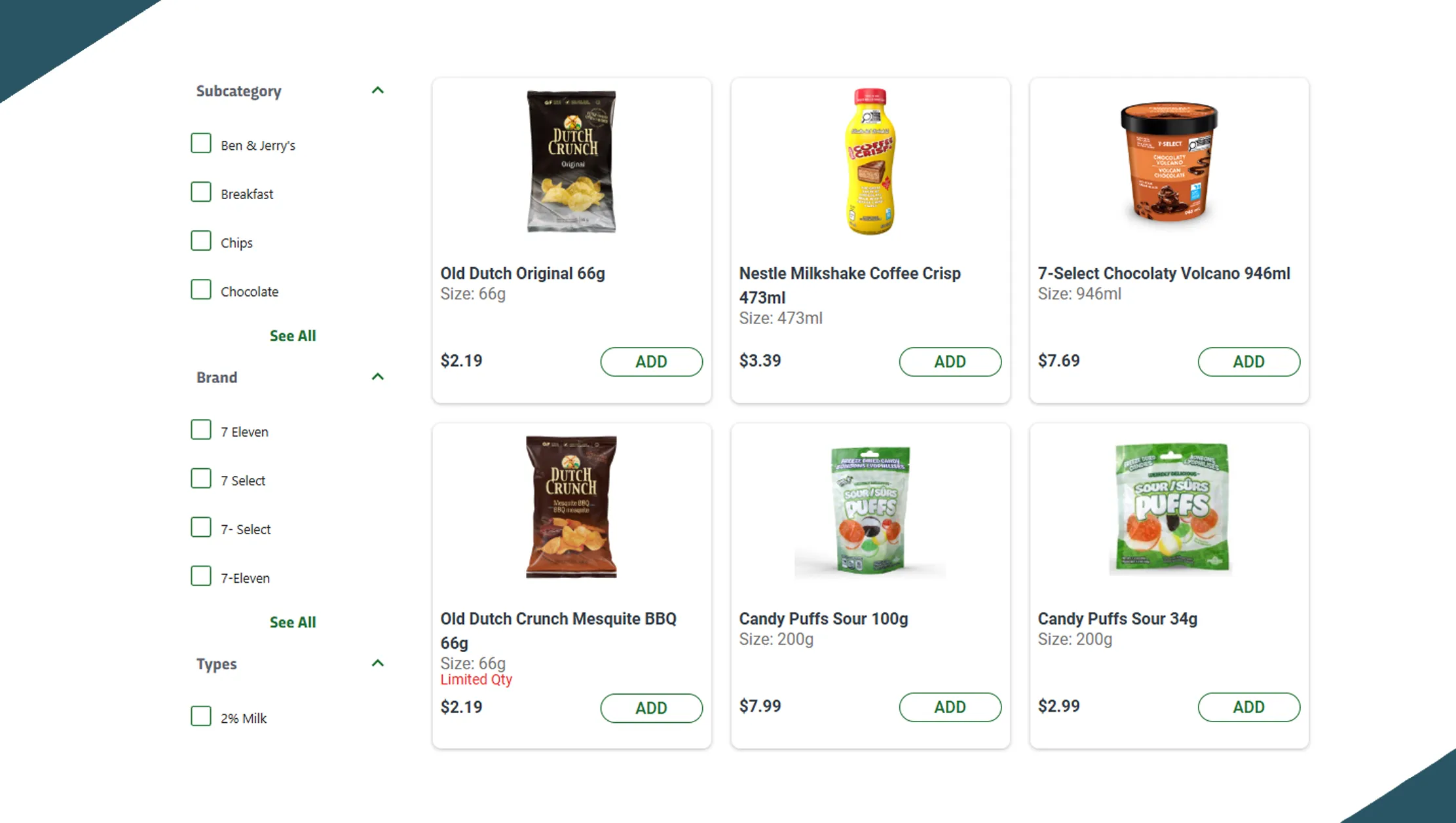Viewport: 1456px width, 823px height.
Task: Select the 2% Milk type filter
Action: (201, 716)
